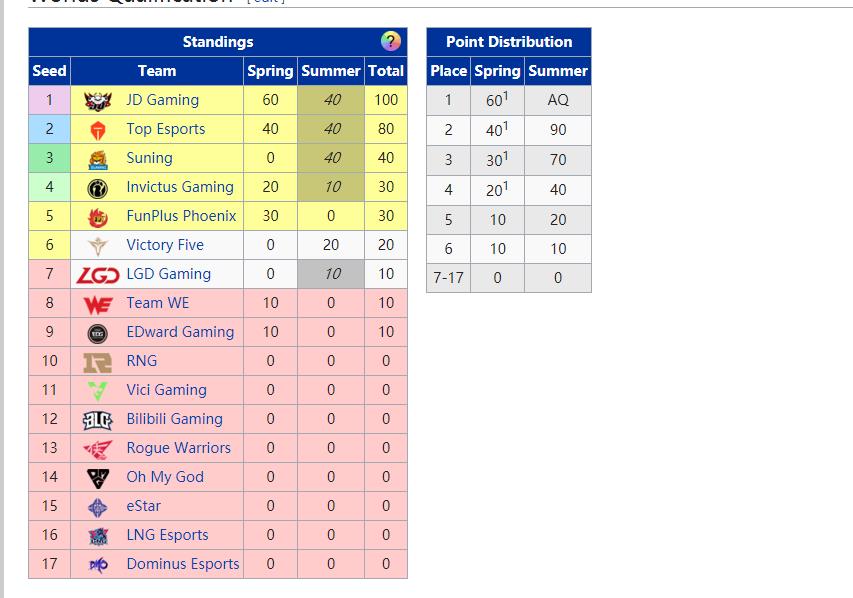
Task: Click the FunPlus Phoenix logo
Action: [98, 216]
